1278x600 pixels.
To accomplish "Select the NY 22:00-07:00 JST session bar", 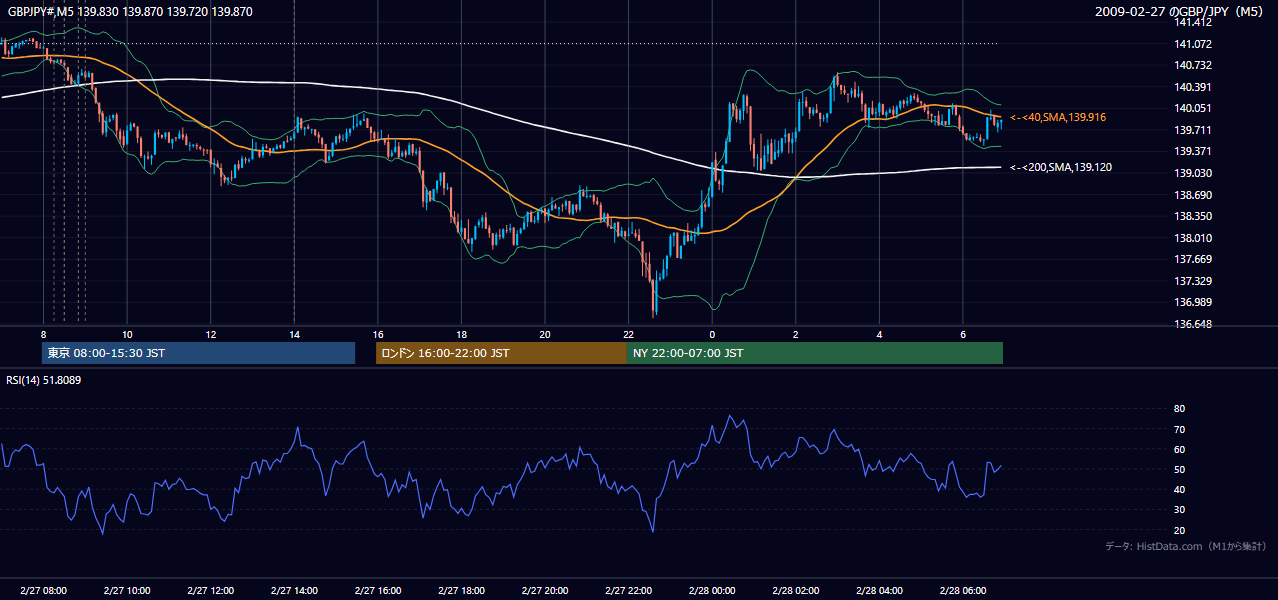I will point(815,353).
